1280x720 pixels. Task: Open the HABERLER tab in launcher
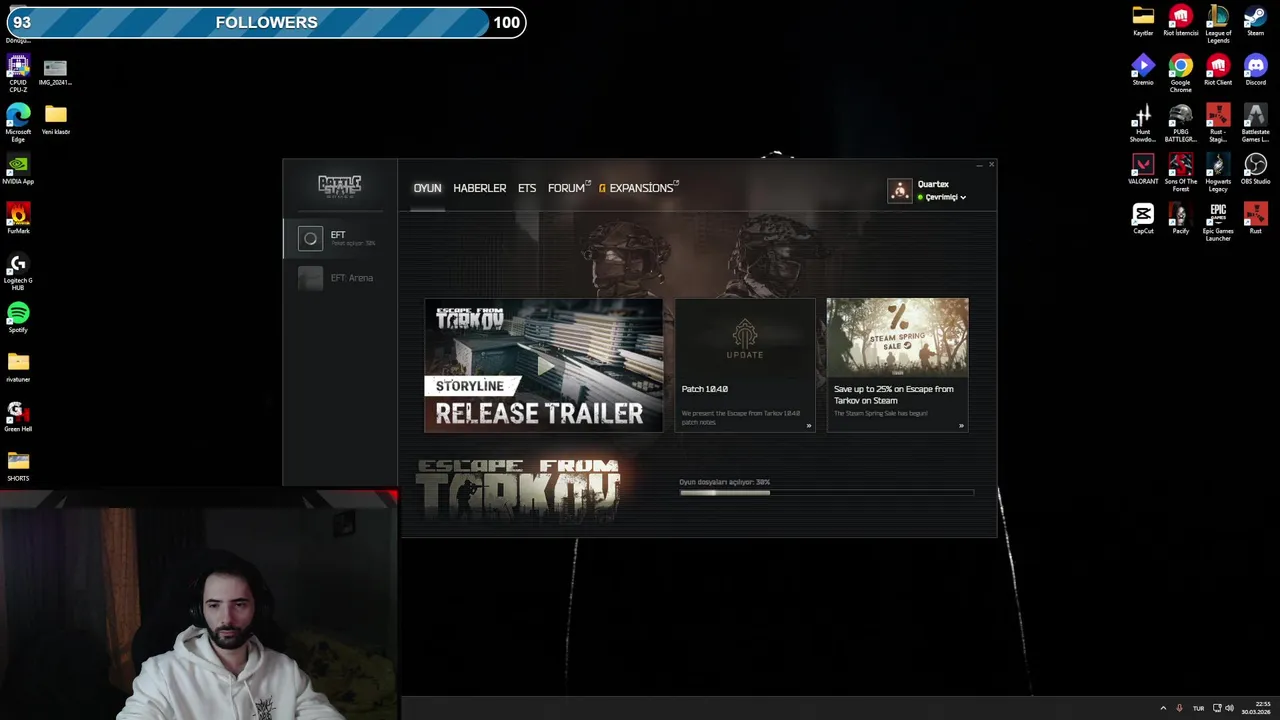coord(479,188)
